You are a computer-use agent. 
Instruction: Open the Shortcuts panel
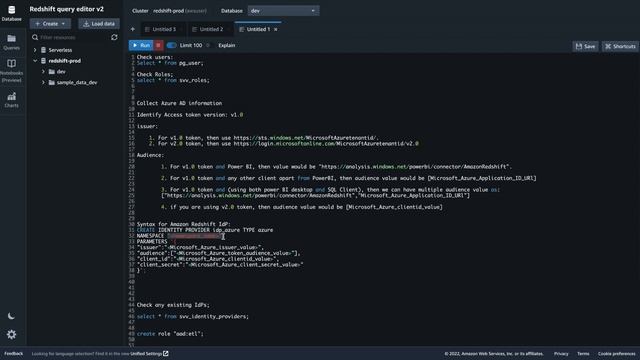click(x=620, y=47)
